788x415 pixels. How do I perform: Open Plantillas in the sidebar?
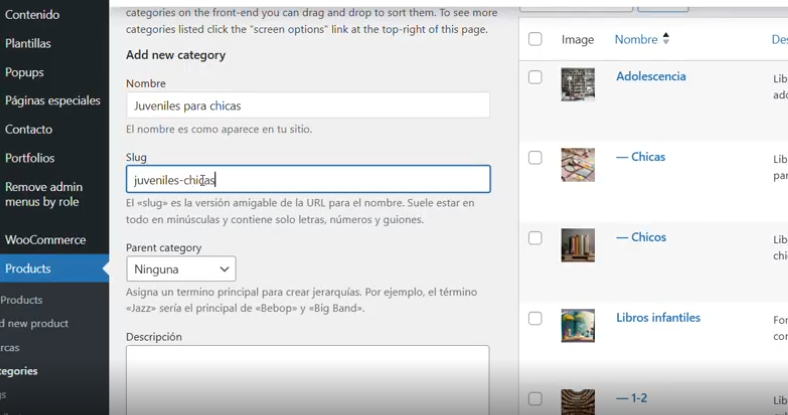click(x=28, y=44)
